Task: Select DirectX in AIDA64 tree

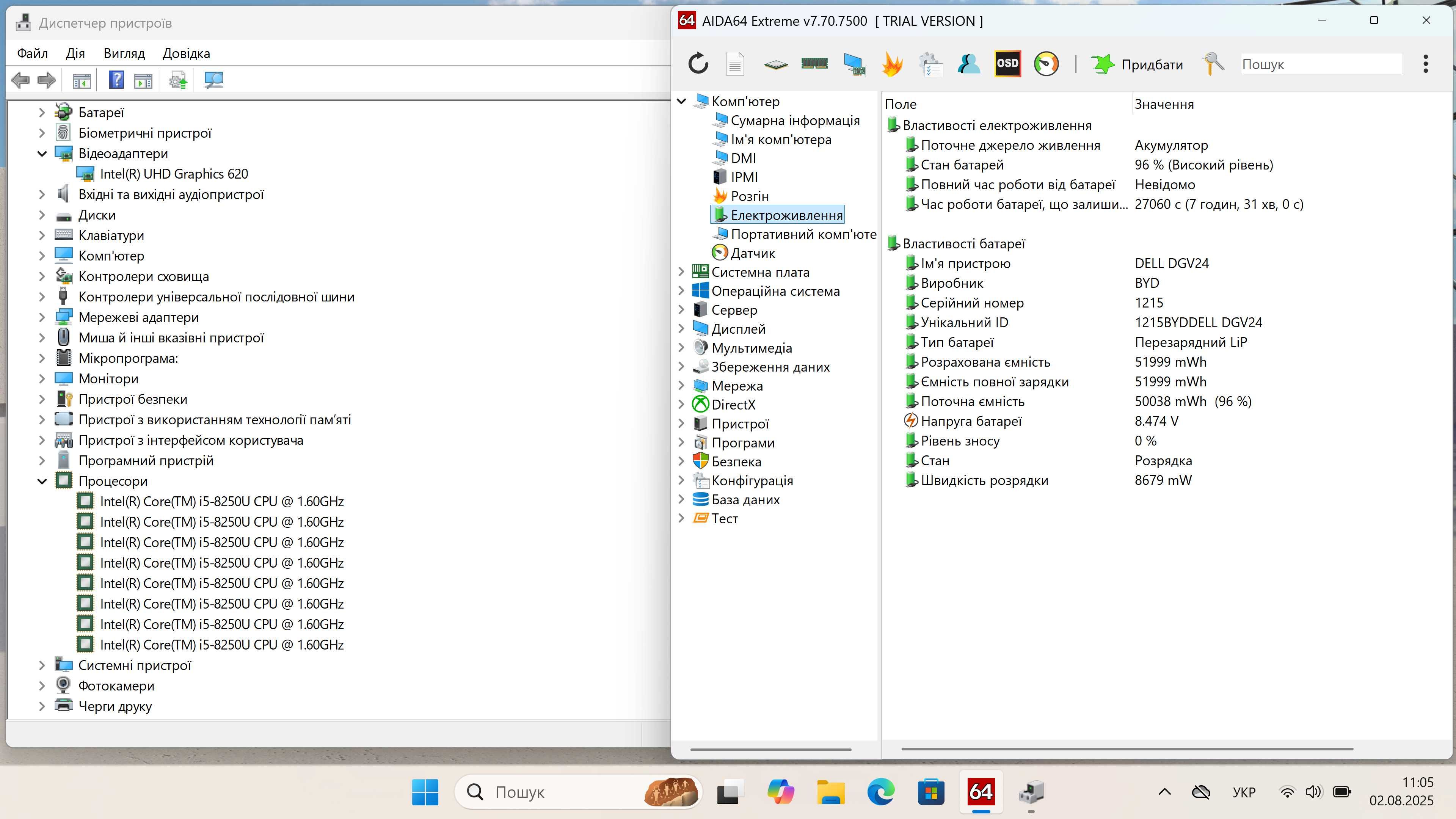Action: coord(733,405)
